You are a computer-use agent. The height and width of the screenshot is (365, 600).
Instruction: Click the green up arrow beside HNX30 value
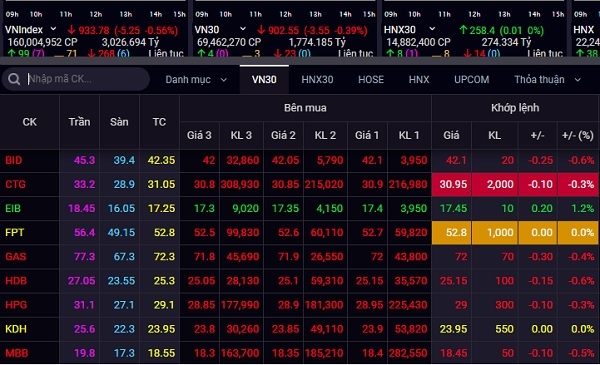463,29
